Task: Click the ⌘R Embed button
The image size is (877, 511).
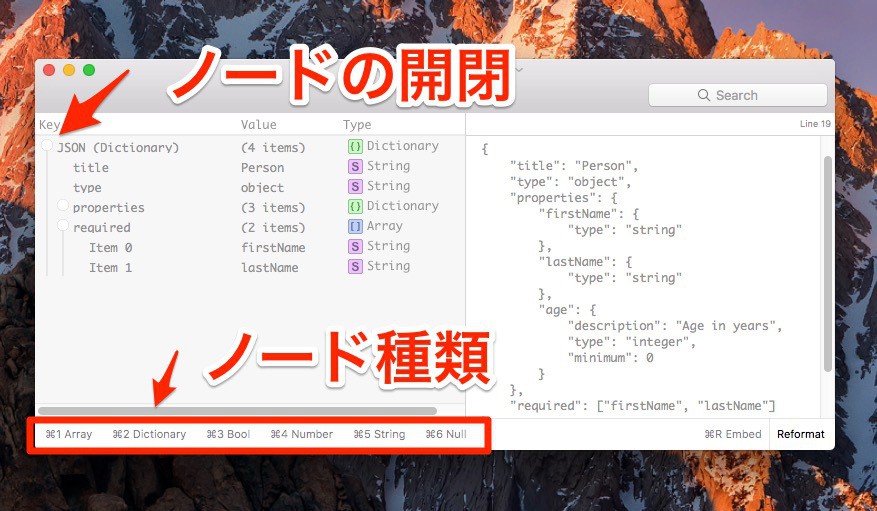Action: [733, 434]
